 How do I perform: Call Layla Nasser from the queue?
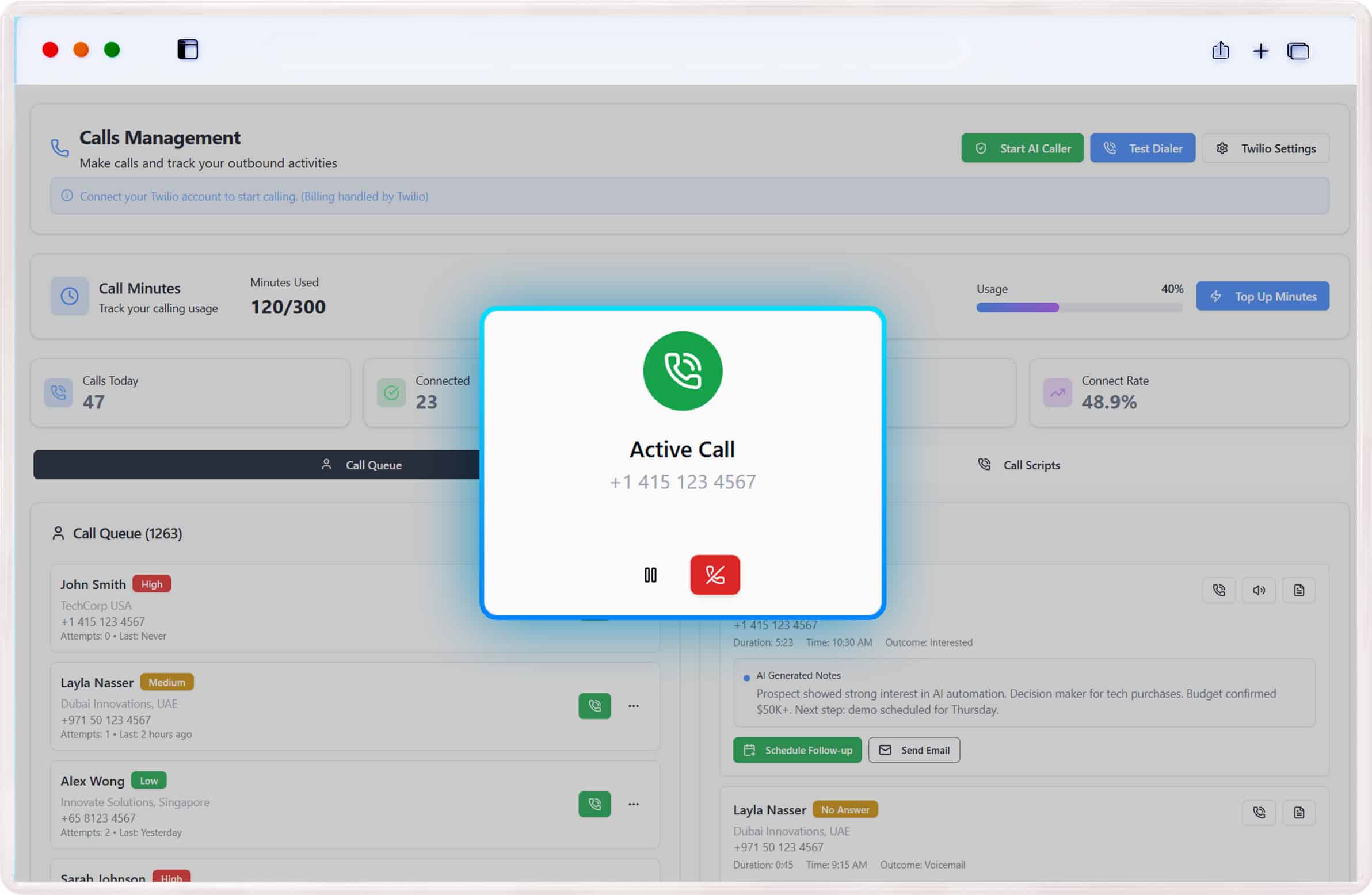click(594, 705)
